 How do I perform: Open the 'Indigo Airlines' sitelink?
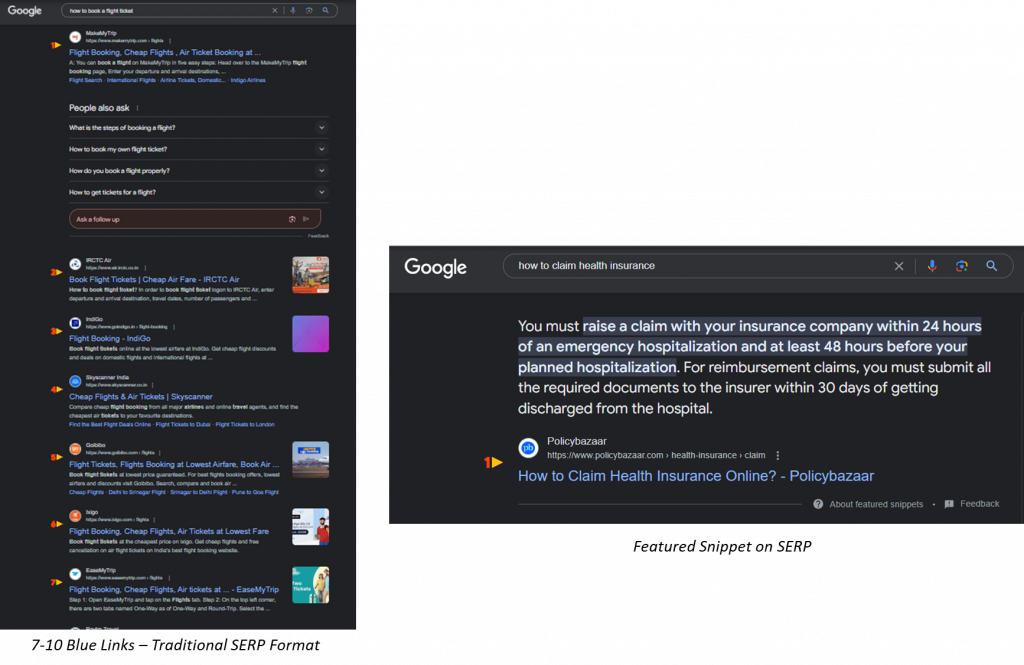pos(248,80)
